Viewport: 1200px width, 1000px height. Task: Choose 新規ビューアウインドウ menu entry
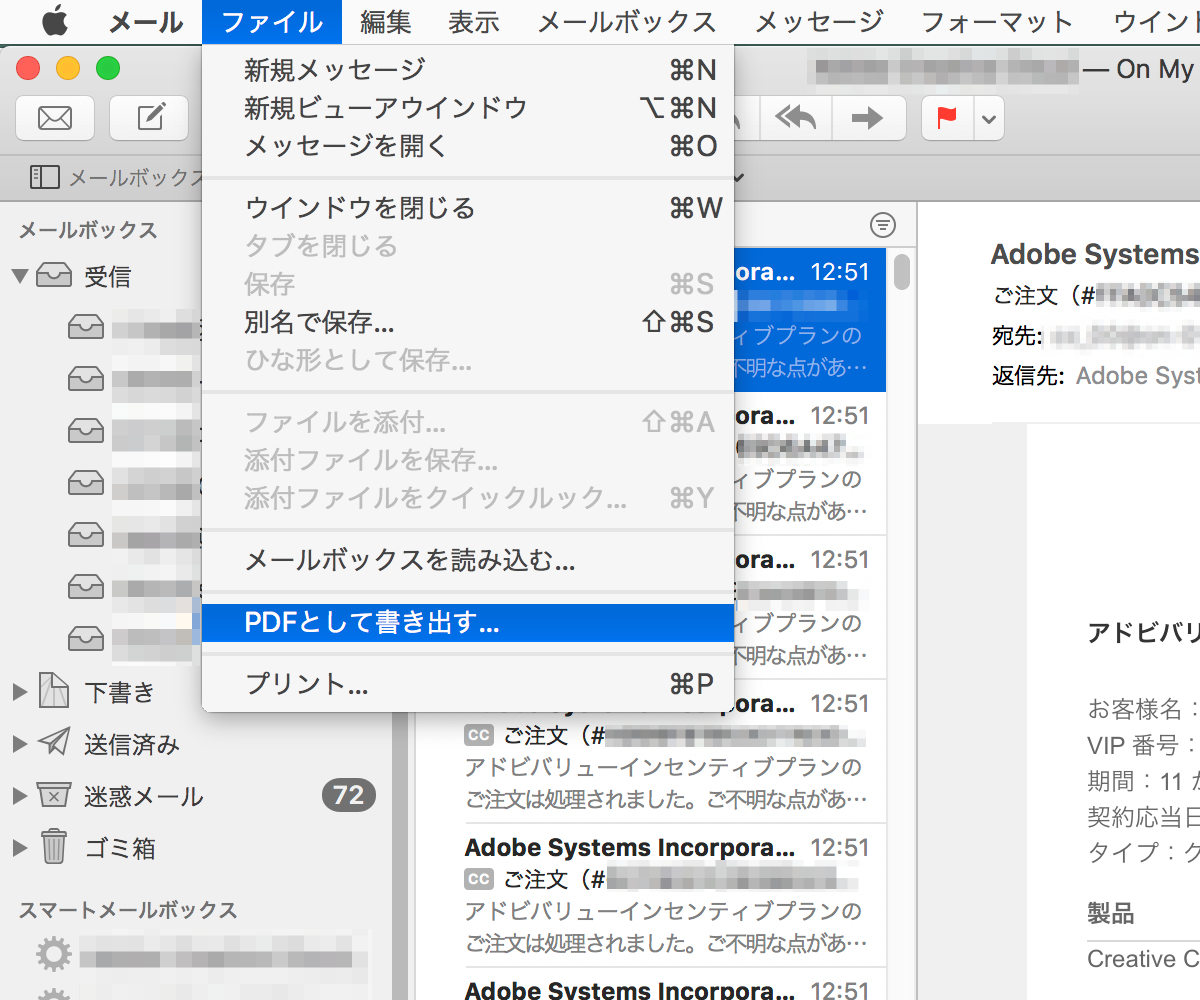(468, 107)
